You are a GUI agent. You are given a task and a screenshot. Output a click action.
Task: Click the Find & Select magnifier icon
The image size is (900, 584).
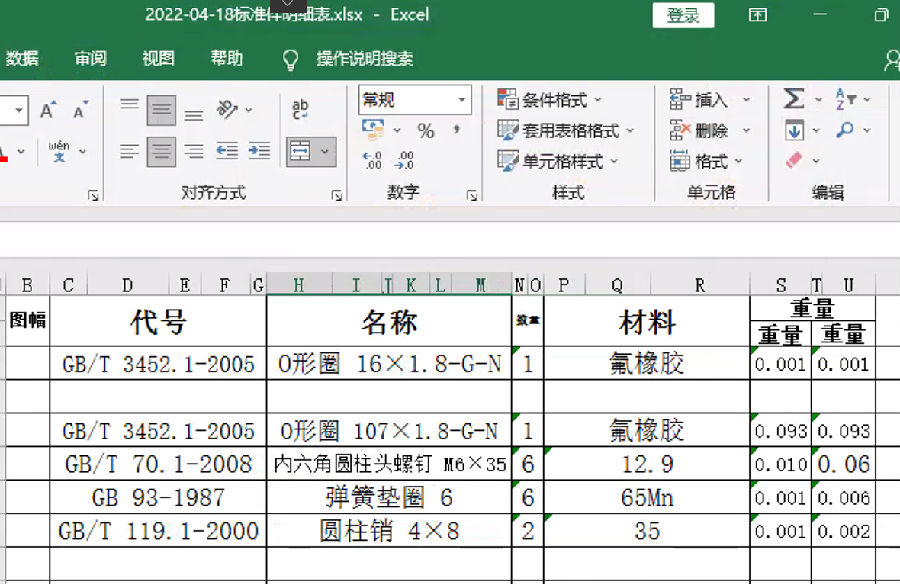click(845, 130)
